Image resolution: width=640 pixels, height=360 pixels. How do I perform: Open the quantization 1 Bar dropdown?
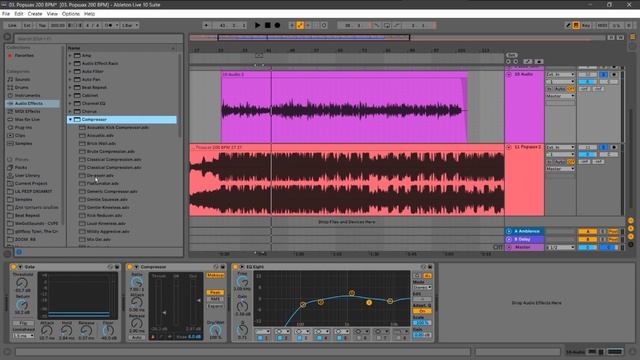tap(130, 25)
